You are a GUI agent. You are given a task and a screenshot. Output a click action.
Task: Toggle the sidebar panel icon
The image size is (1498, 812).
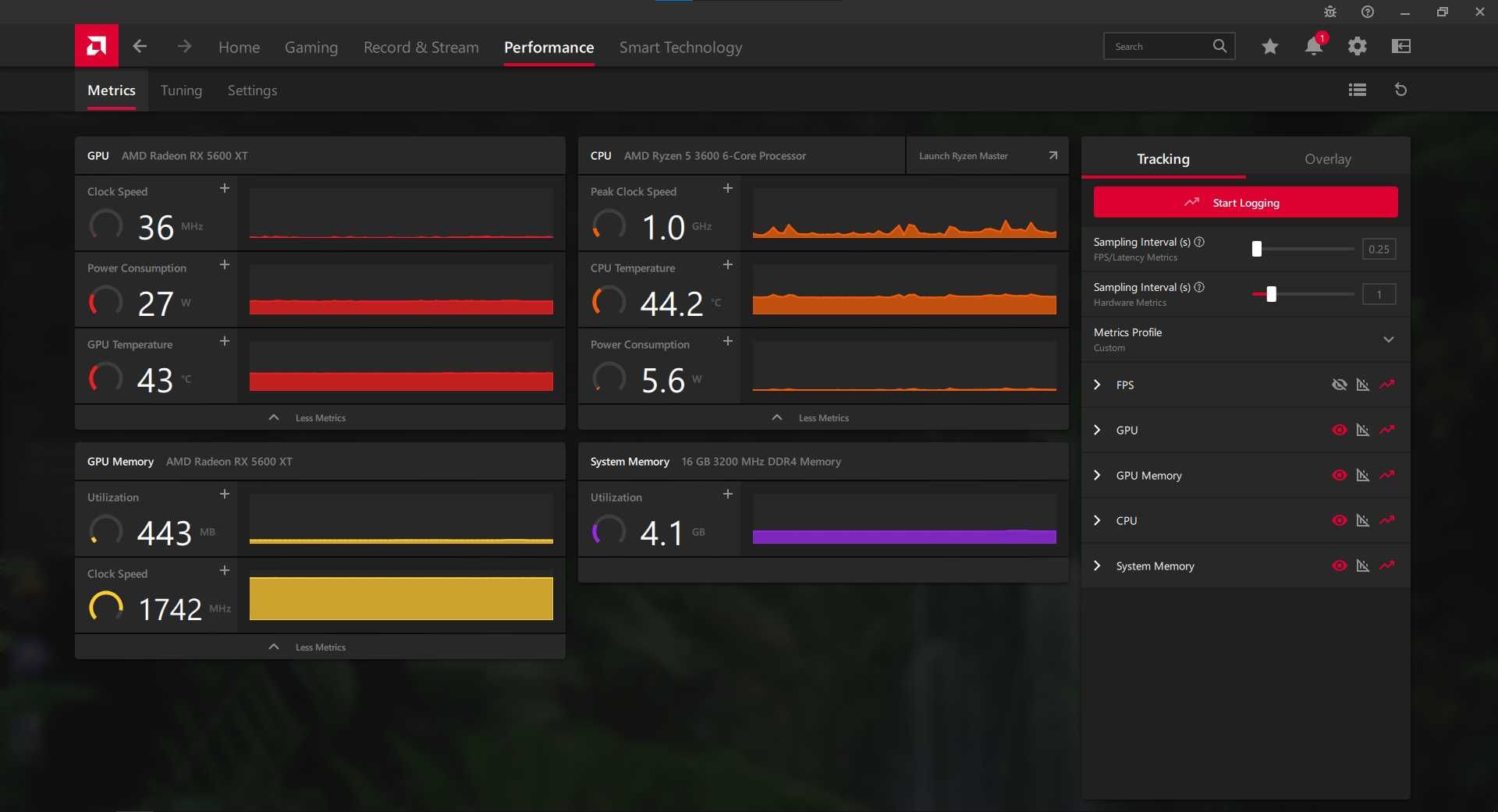[x=1401, y=47]
